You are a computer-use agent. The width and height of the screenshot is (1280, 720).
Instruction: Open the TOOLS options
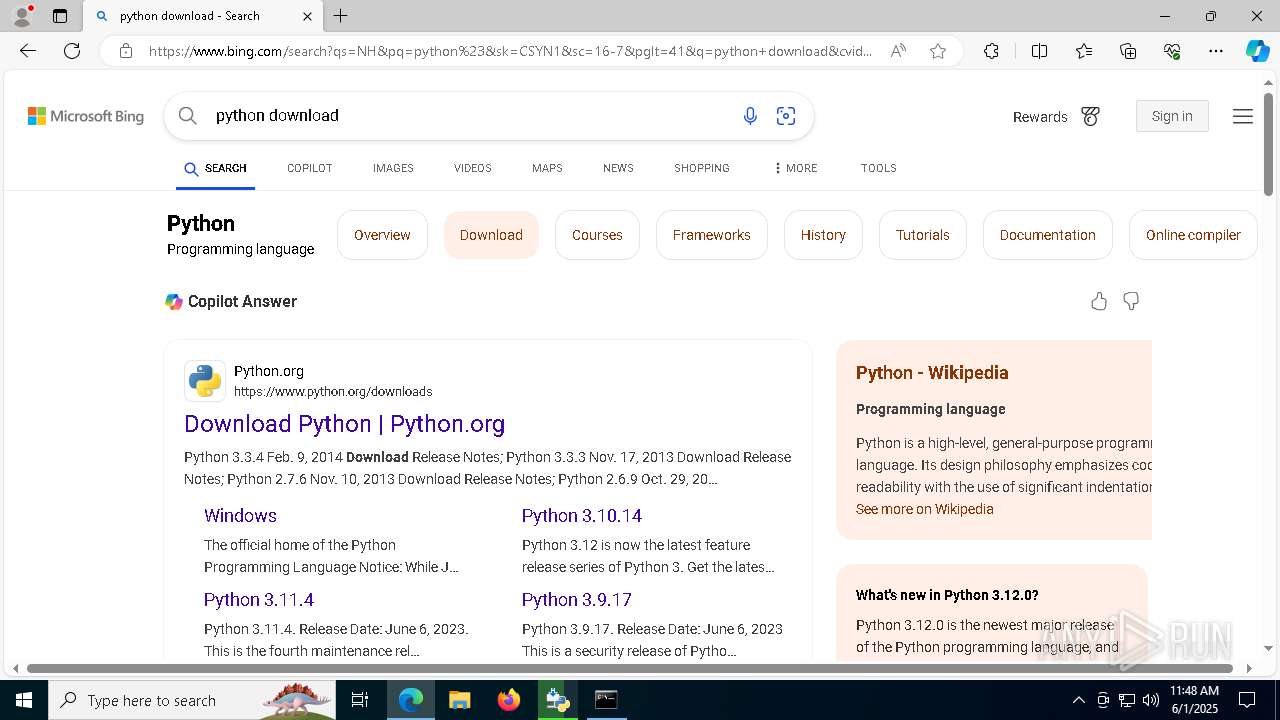(x=878, y=168)
